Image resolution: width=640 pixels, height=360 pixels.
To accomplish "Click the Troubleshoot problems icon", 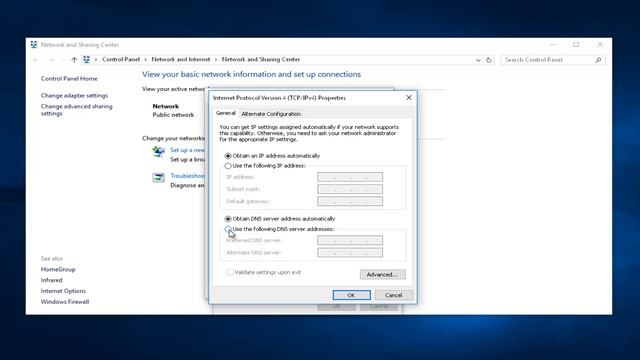I will (158, 178).
